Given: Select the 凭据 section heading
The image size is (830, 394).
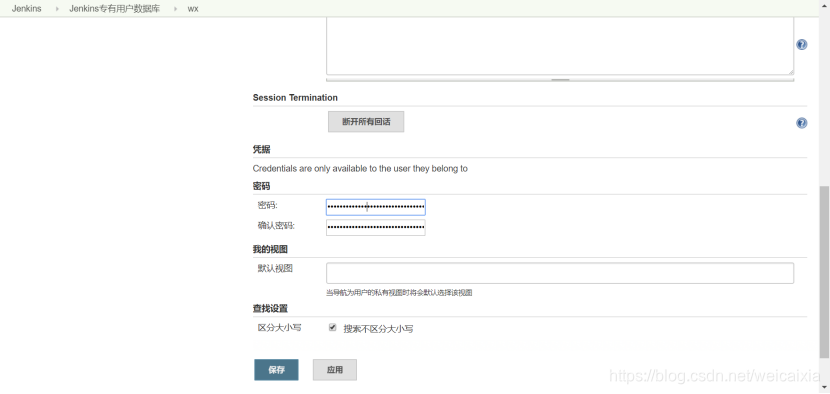Looking at the screenshot, I should tap(261, 149).
